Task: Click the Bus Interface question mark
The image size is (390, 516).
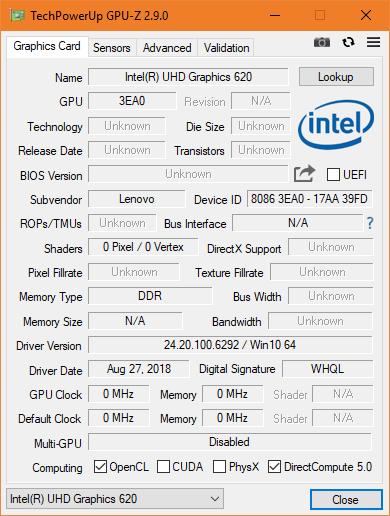Action: (370, 223)
